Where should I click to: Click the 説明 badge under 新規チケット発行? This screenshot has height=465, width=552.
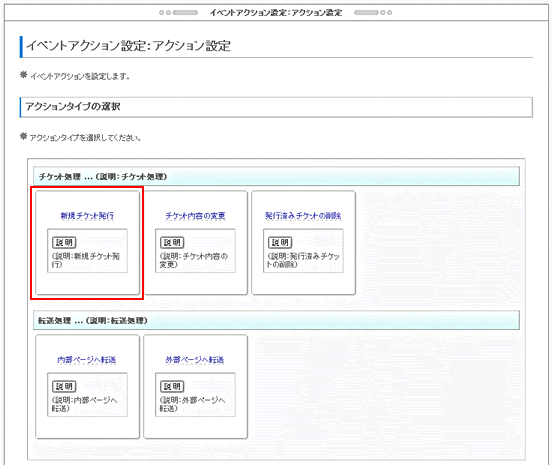[64, 242]
